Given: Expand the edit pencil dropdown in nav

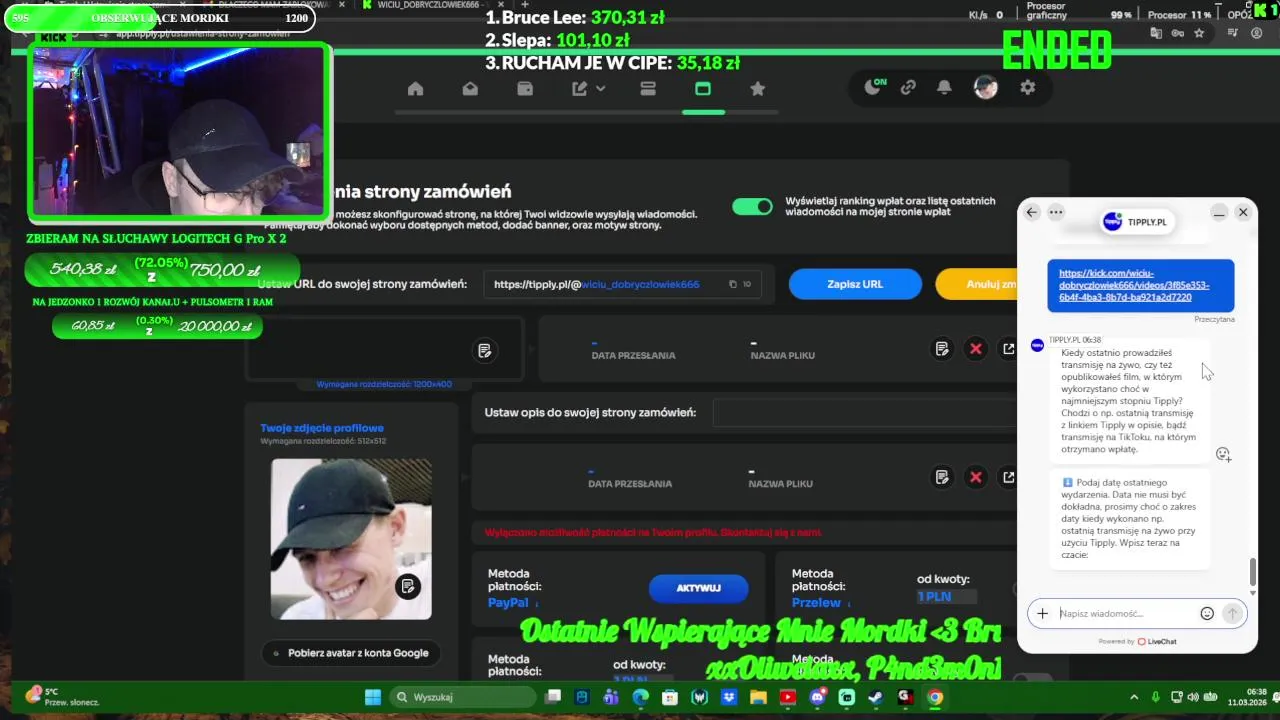Looking at the screenshot, I should [588, 89].
